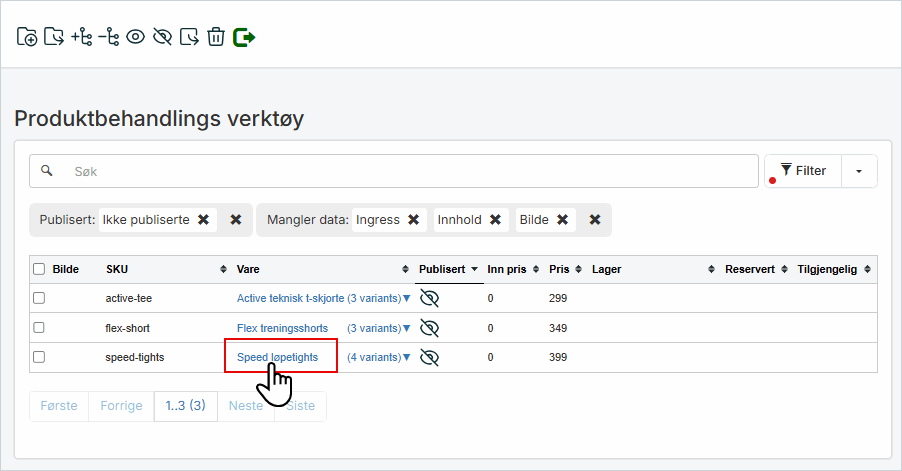This screenshot has height=471, width=902.
Task: Click the add-to-folder icon with plus
Action: (27, 37)
